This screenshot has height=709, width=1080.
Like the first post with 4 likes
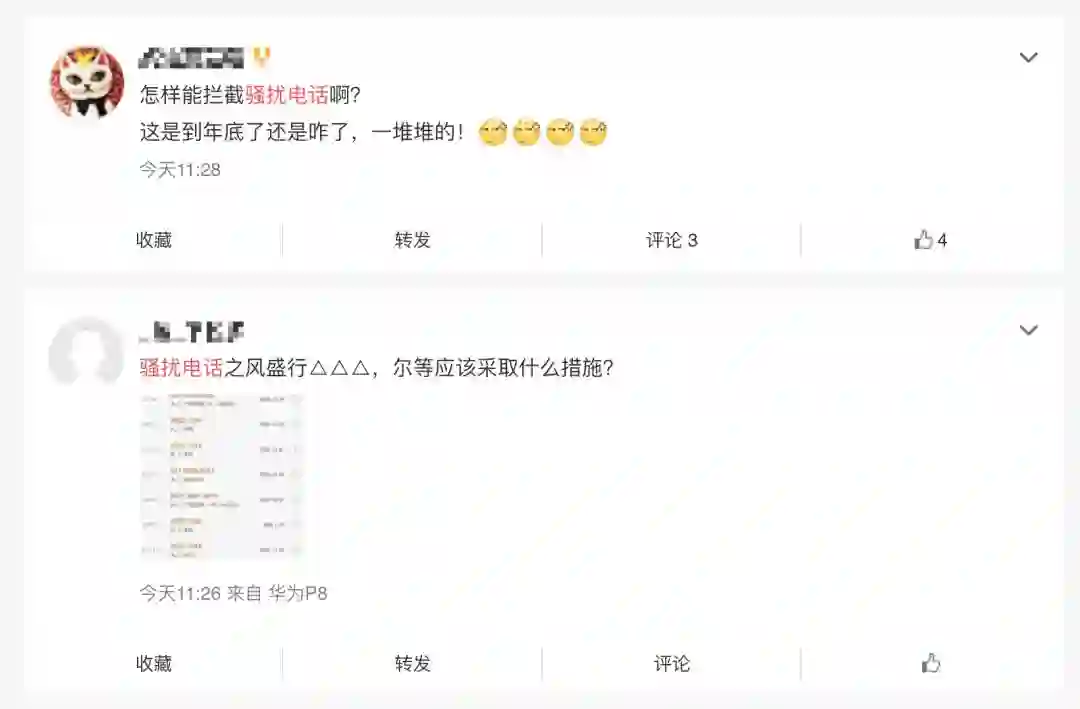click(931, 240)
